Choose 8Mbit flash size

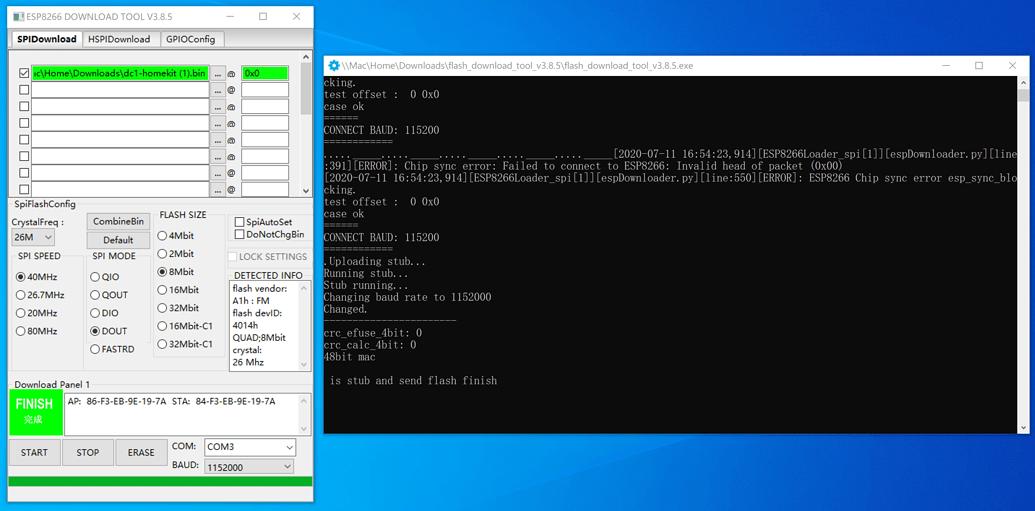(162, 271)
